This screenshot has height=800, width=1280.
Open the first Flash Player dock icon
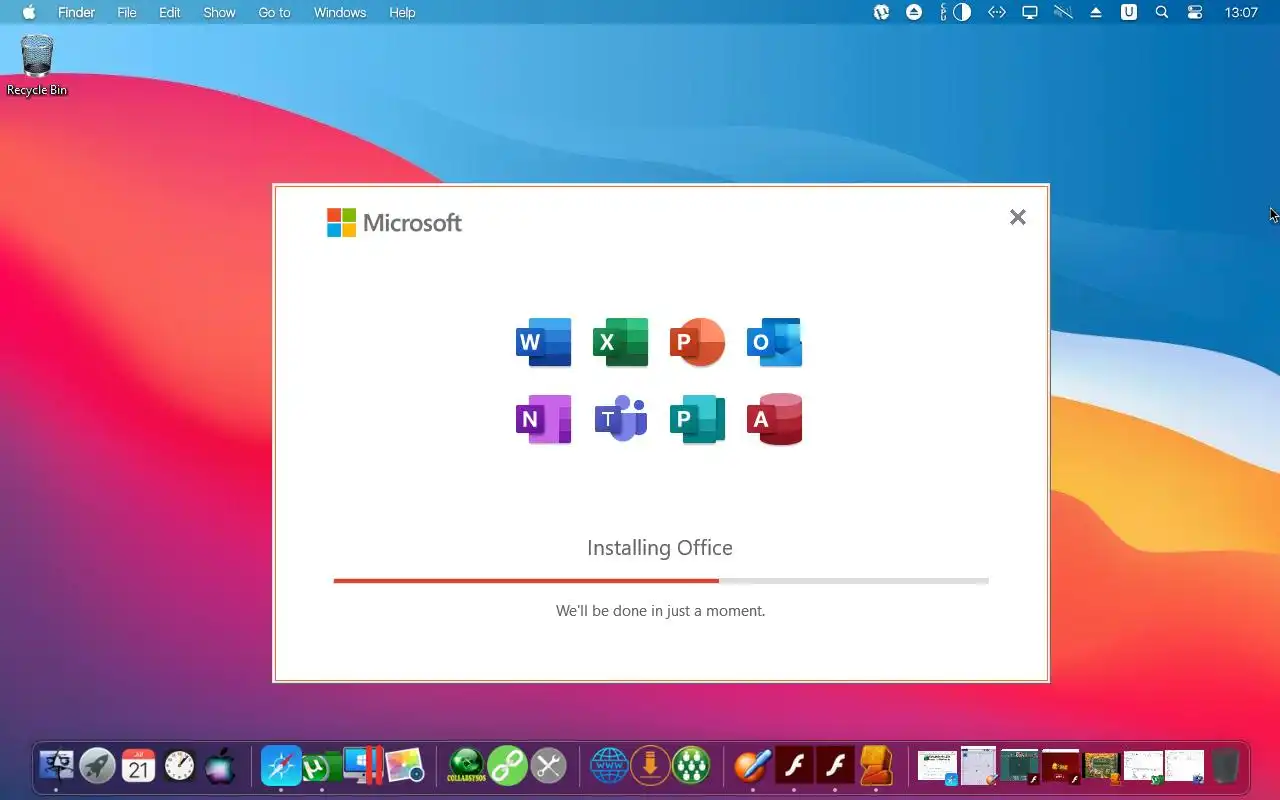[795, 766]
